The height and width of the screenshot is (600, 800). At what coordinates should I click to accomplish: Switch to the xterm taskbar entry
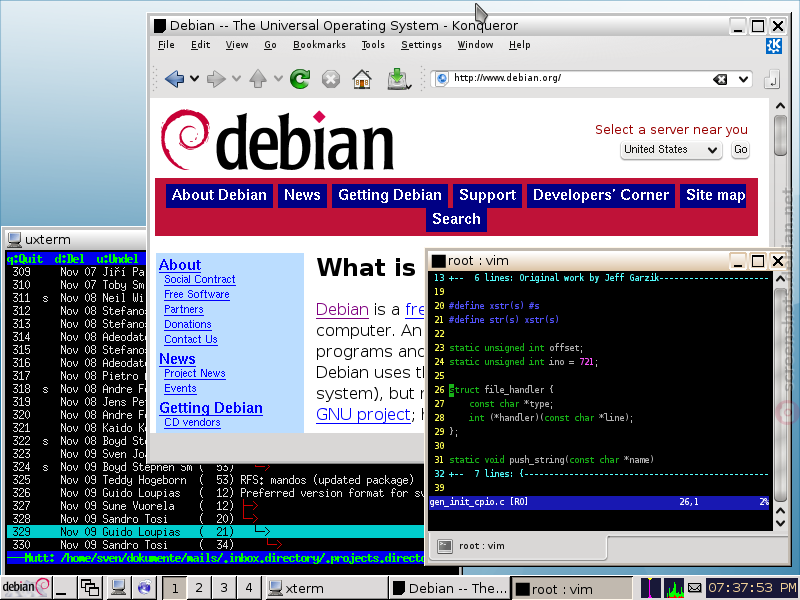(326, 588)
